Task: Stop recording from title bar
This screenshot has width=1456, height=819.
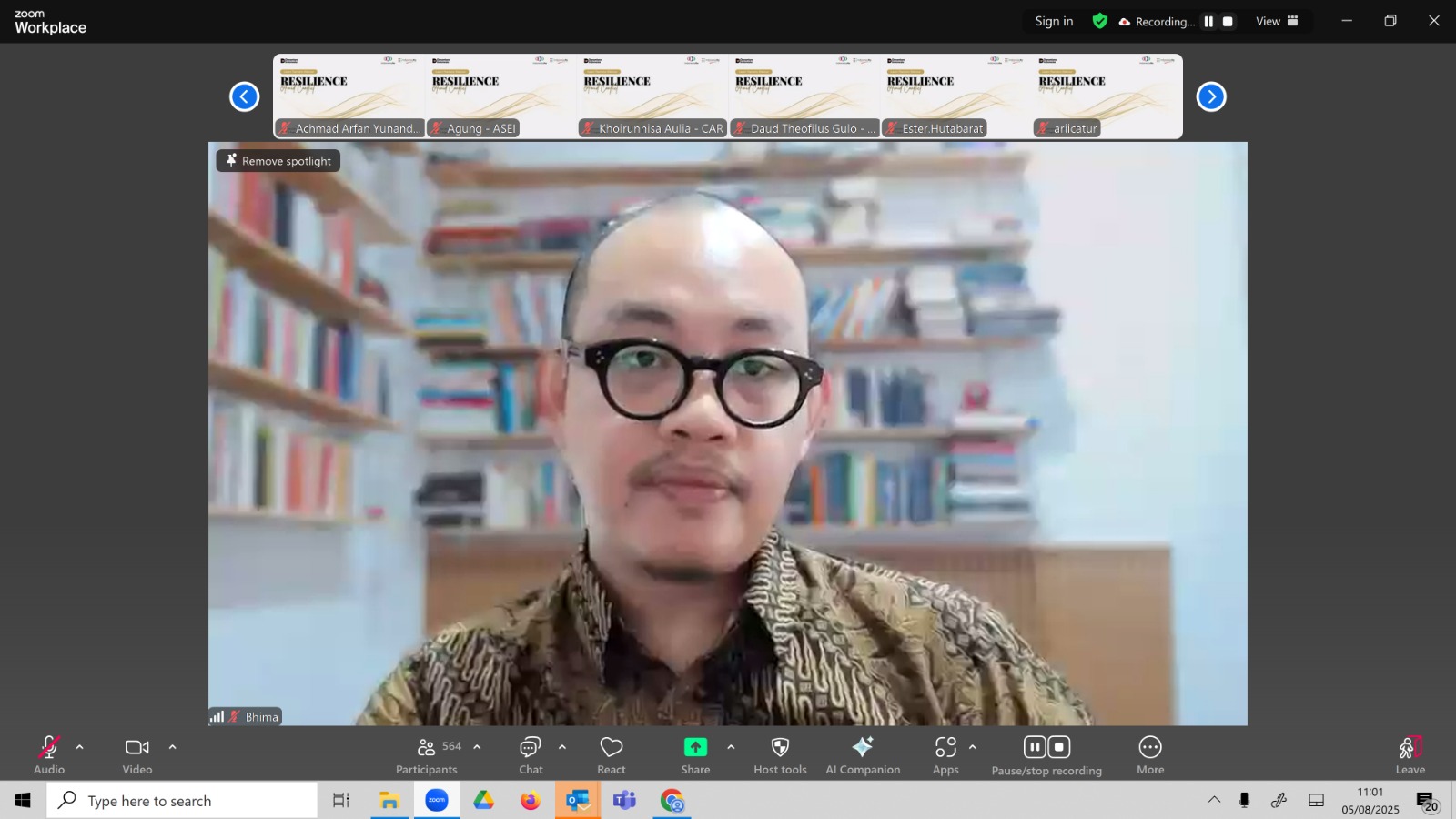Action: pos(1228,22)
